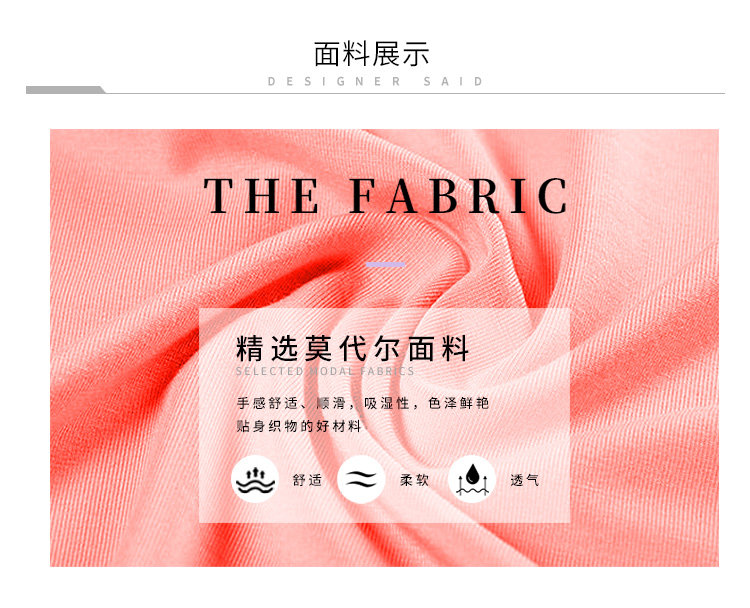Click the word THE in headline
750x608 pixels.
[x=261, y=196]
